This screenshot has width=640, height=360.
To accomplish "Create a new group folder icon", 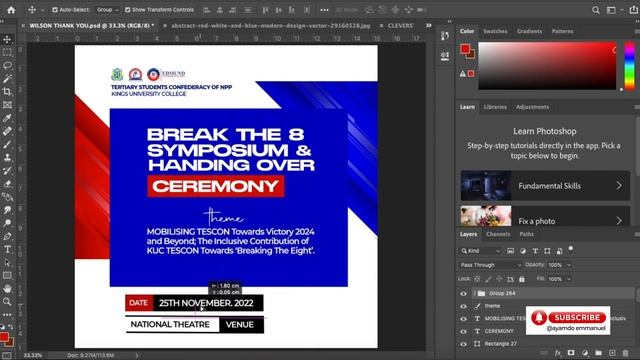I will [598, 353].
